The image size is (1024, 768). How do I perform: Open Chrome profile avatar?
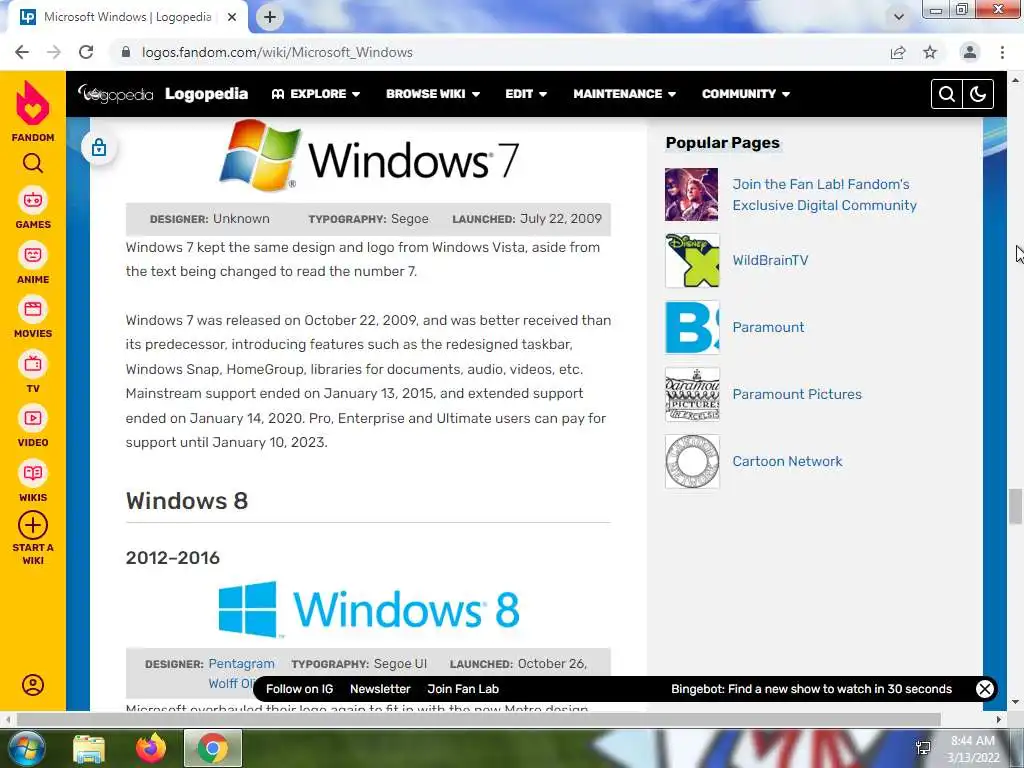970,52
